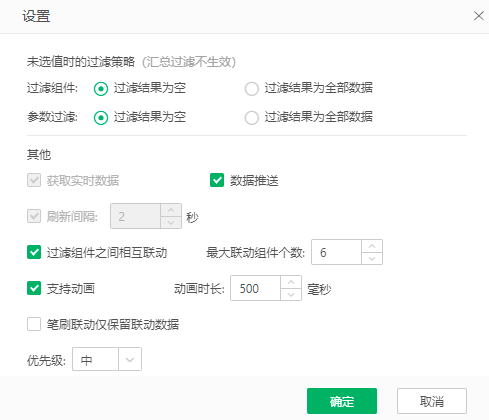Click the 确定 button
Viewport: 489px width, 420px height.
point(342,401)
